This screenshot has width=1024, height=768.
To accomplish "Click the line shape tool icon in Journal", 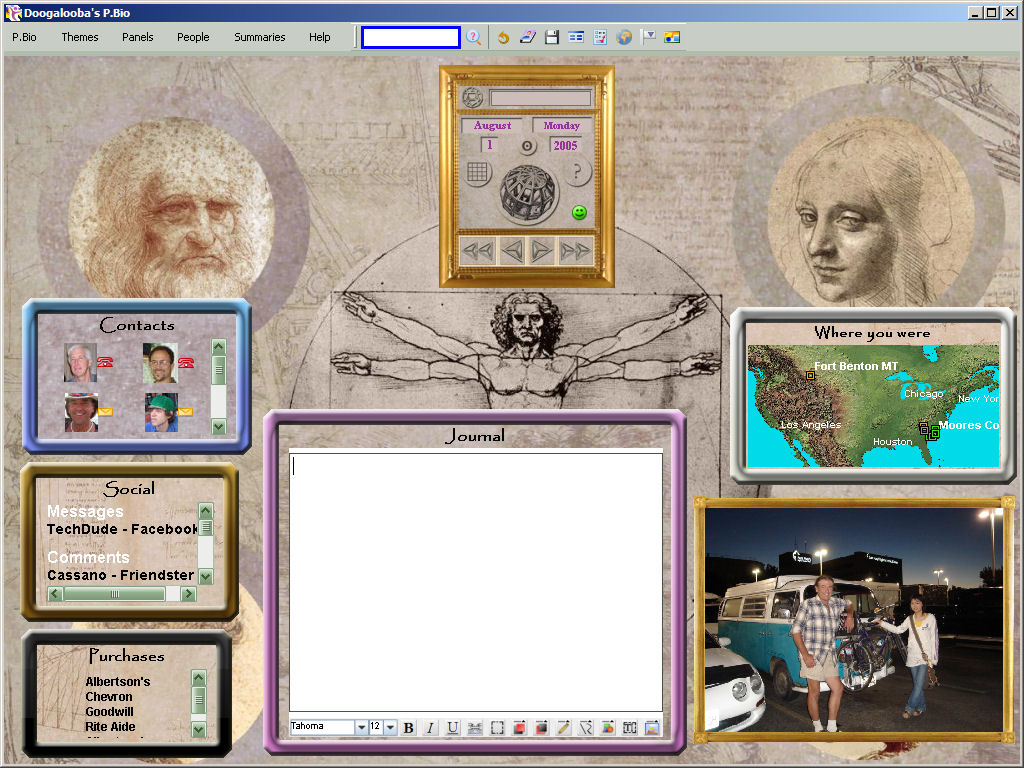I will click(x=586, y=728).
